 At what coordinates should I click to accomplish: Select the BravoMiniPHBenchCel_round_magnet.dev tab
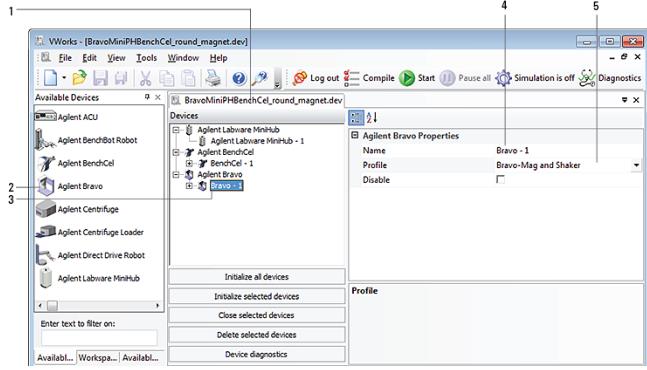click(257, 100)
